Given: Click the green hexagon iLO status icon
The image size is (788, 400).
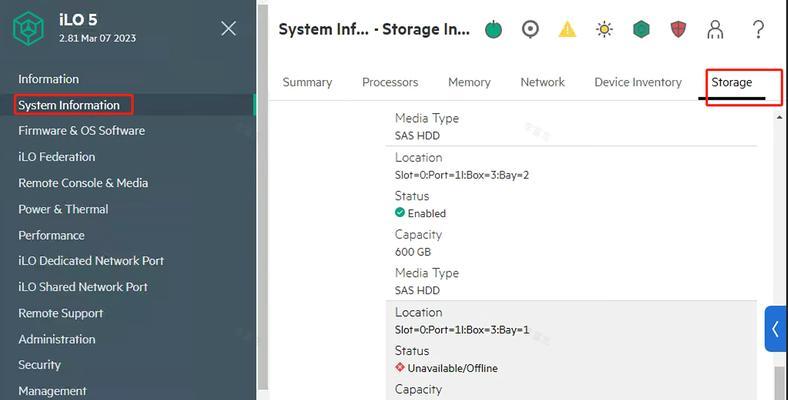Looking at the screenshot, I should (x=641, y=29).
